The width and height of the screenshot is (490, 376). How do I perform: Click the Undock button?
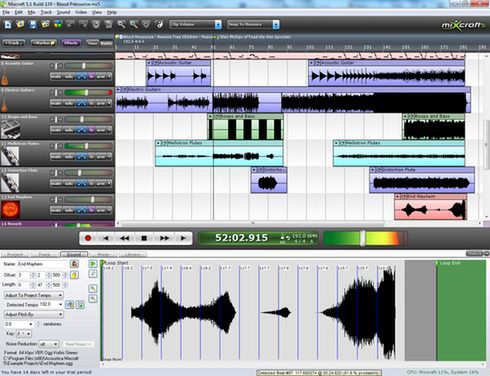474,254
